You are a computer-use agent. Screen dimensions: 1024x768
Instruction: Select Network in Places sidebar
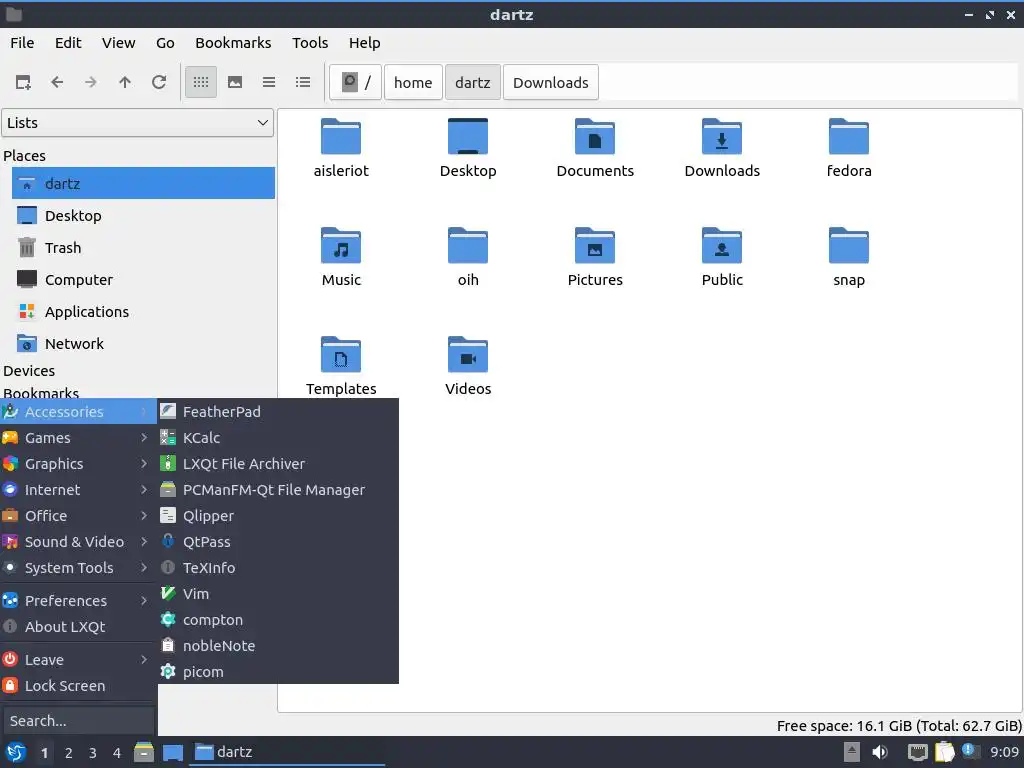coord(143,344)
